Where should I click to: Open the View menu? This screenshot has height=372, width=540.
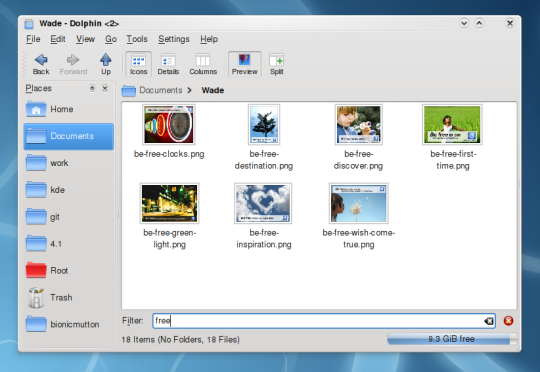tap(85, 39)
